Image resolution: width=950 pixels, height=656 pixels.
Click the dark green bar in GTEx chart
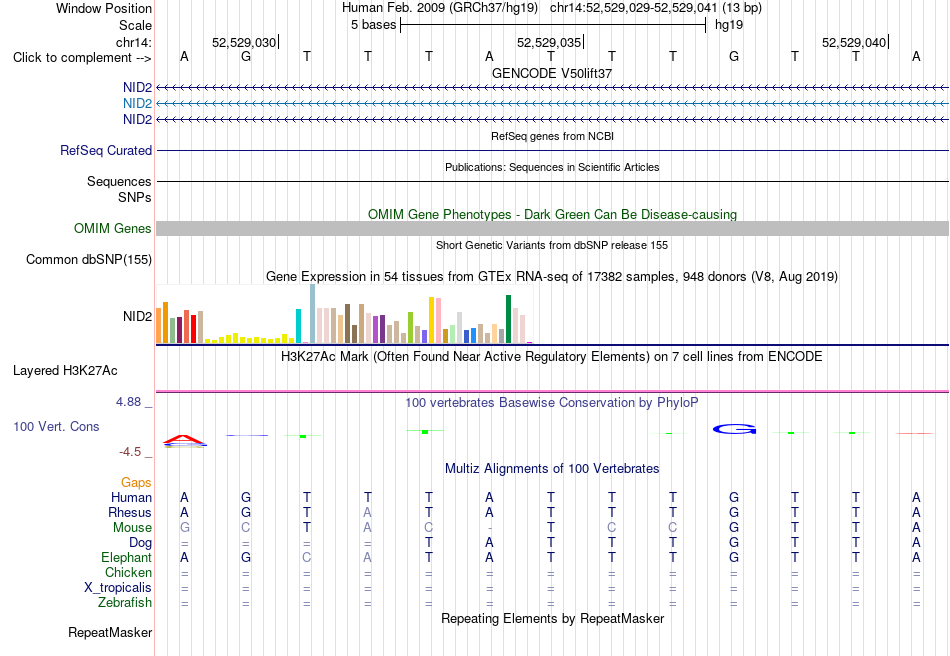[x=508, y=319]
